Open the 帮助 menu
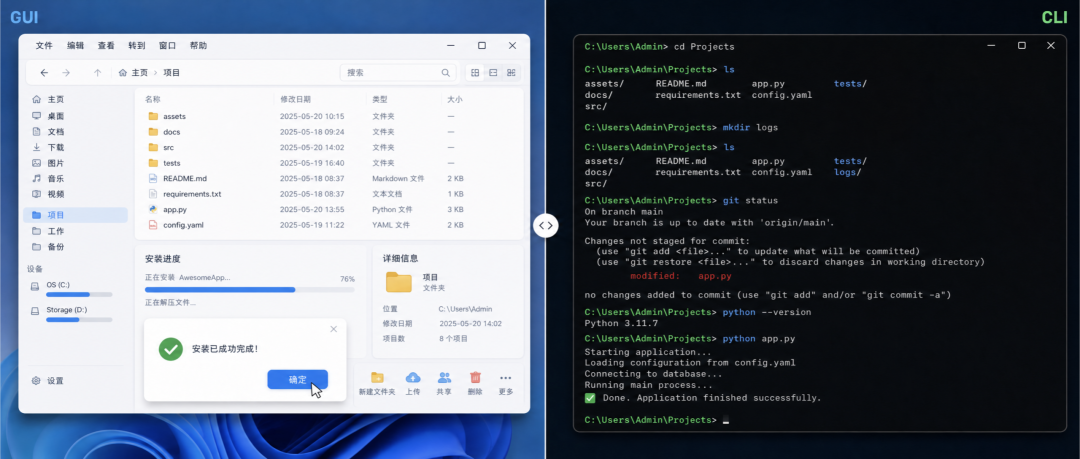Screen dimensions: 1080x459 click(x=198, y=45)
